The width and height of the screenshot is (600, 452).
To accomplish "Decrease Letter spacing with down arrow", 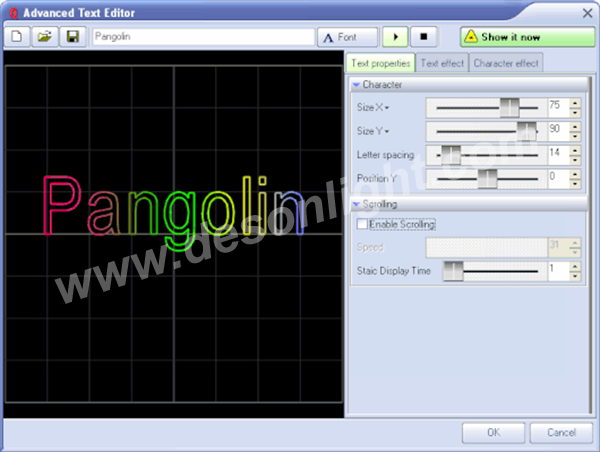I will click(x=575, y=160).
